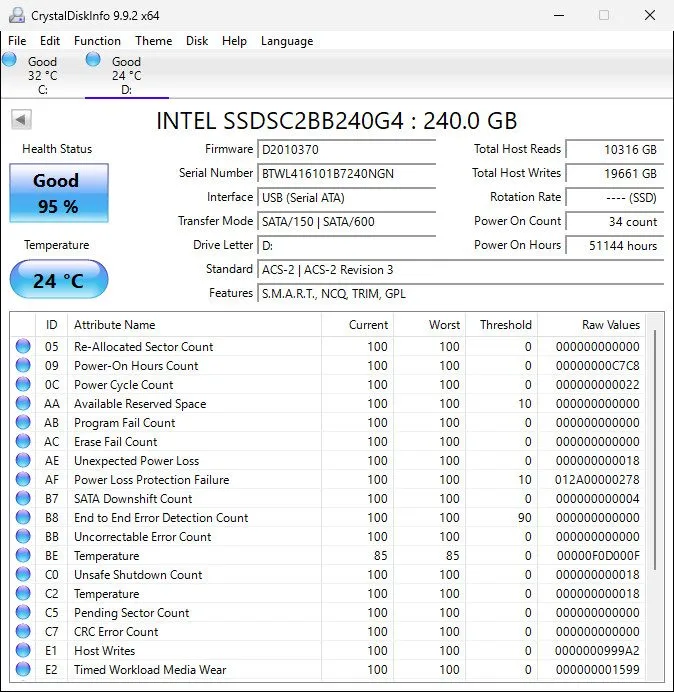Click the ID column header
674x692 pixels.
[x=52, y=325]
